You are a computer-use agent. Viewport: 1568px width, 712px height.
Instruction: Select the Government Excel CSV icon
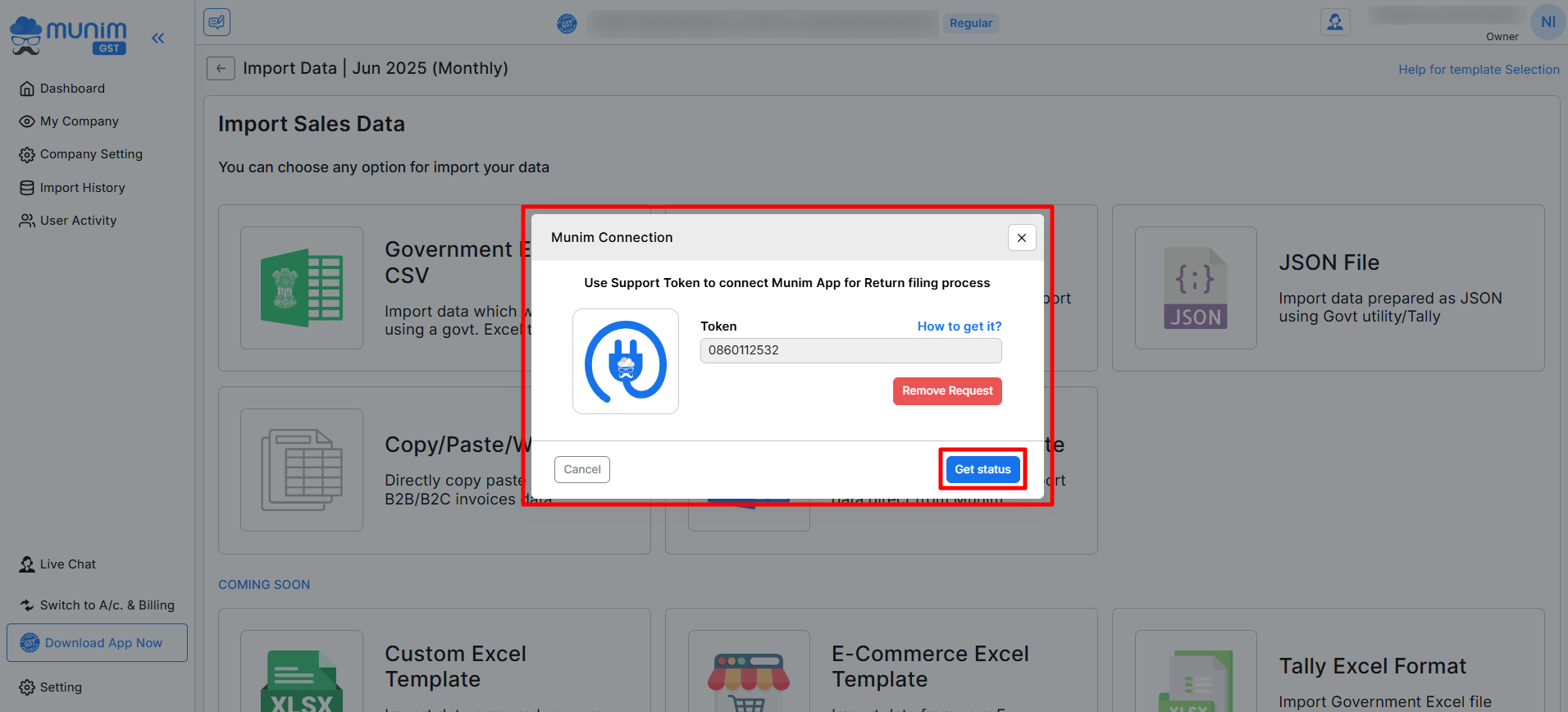(x=302, y=288)
